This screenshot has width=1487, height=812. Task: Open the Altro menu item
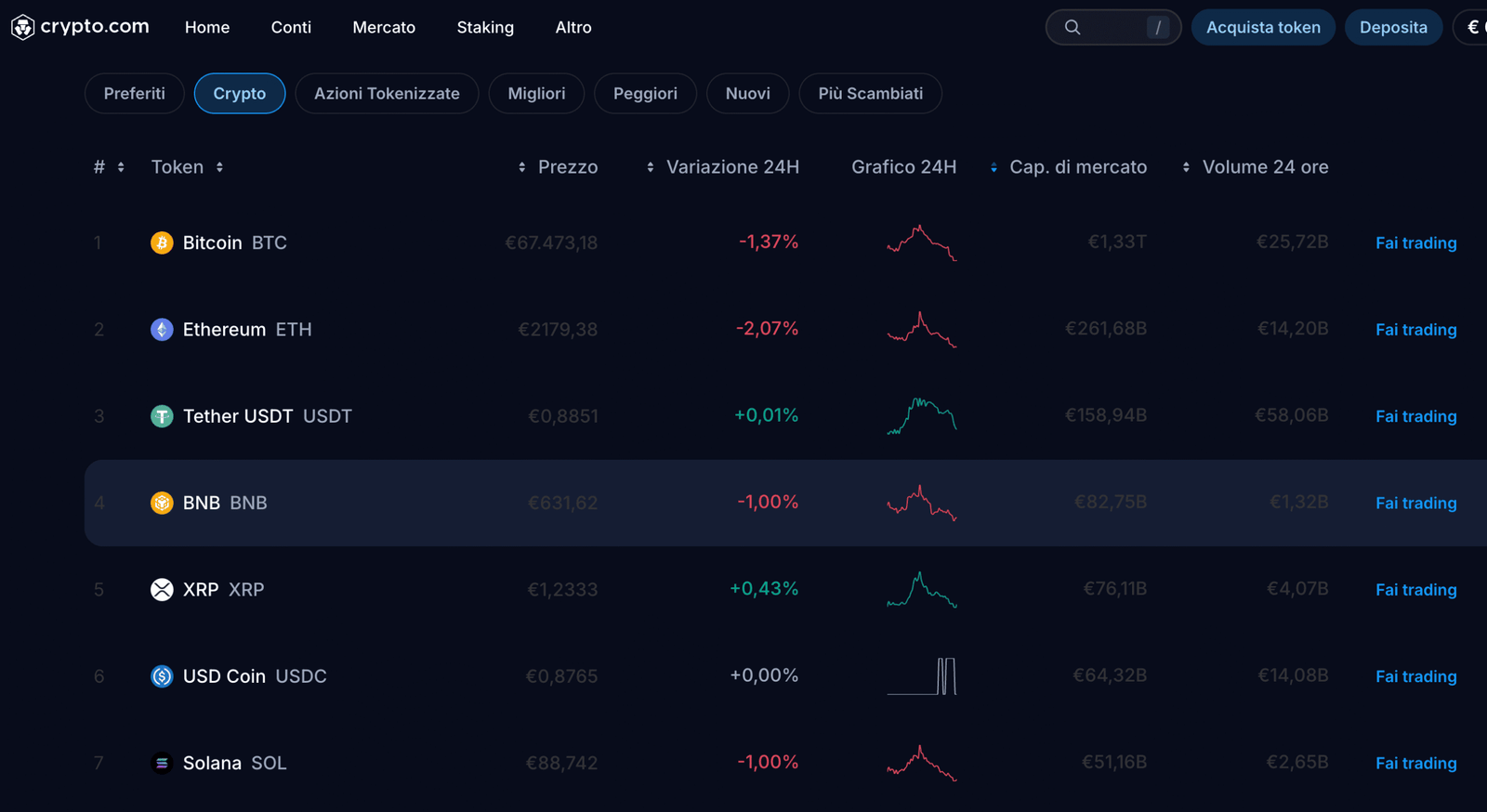click(573, 28)
